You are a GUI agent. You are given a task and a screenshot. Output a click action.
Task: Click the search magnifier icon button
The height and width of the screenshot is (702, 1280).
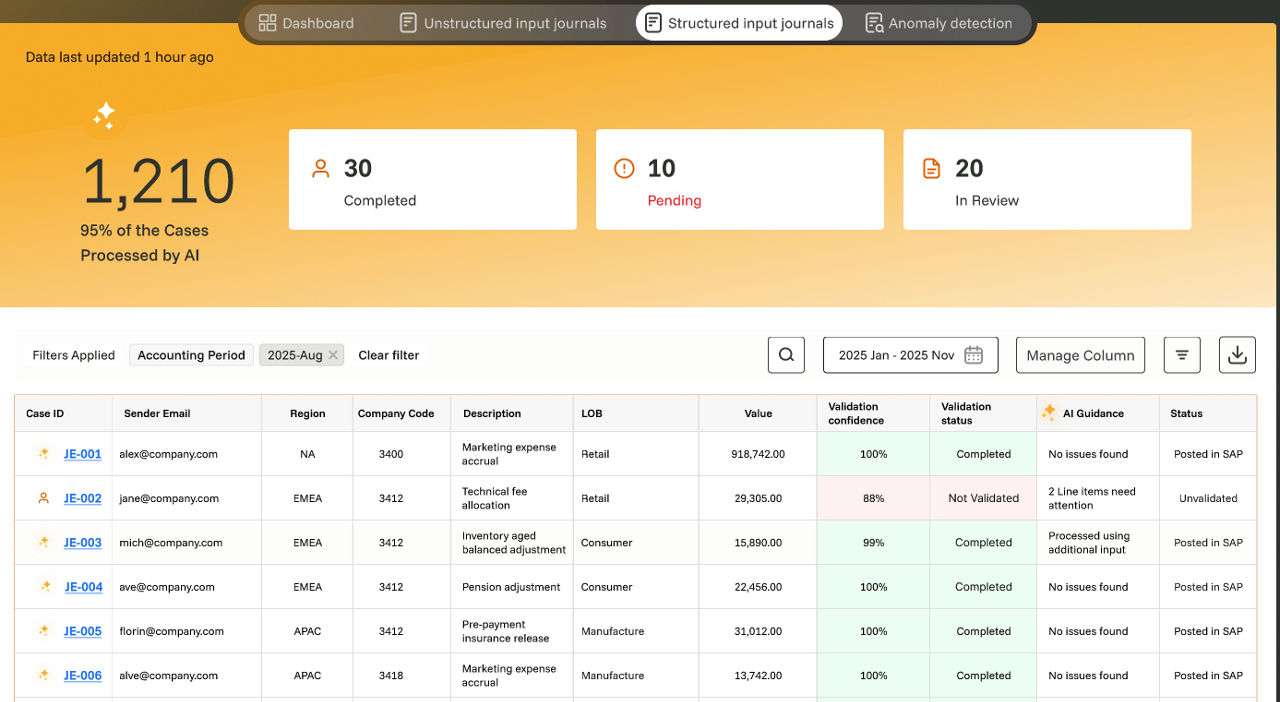tap(786, 355)
